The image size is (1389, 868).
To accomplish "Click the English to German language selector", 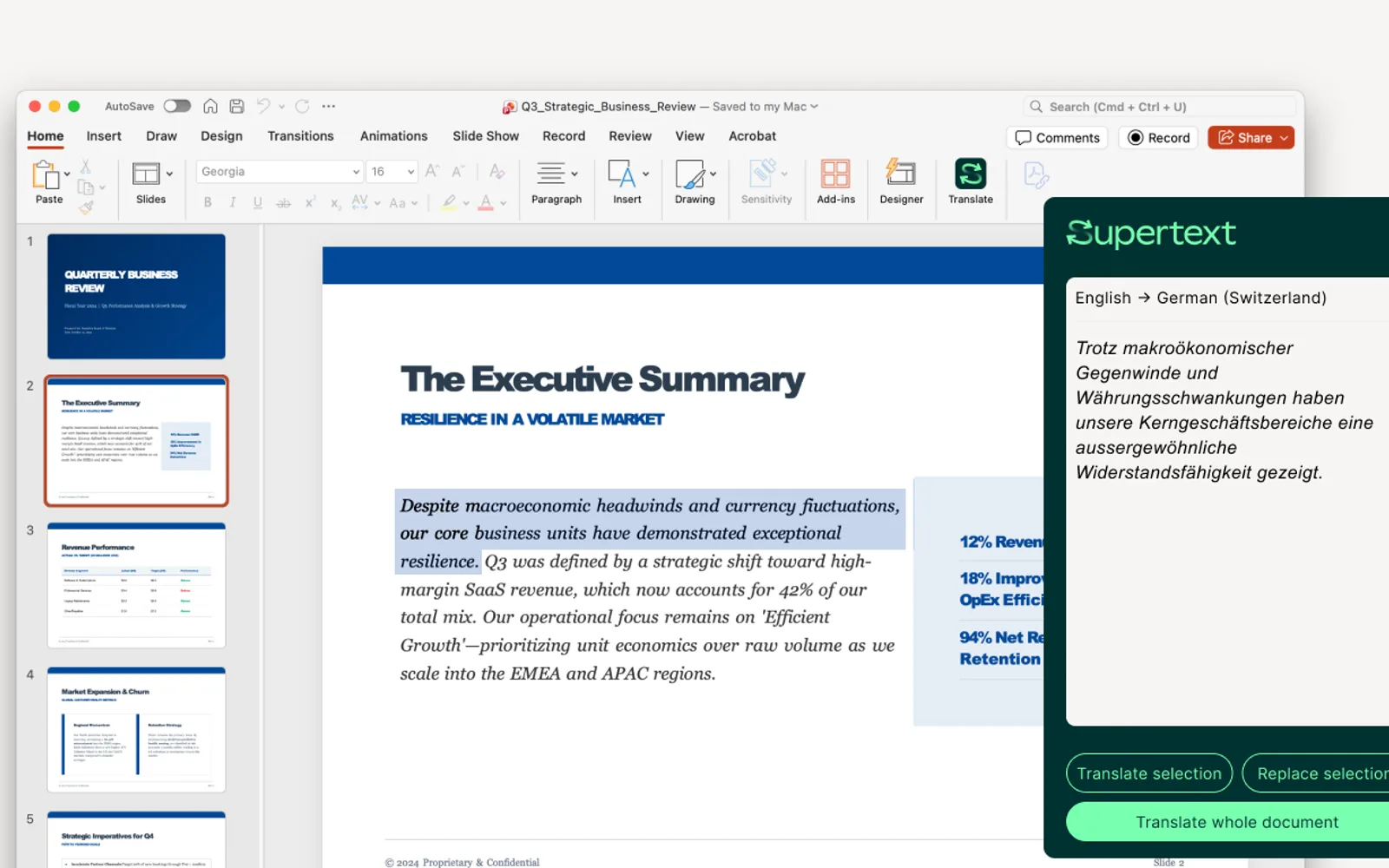I will [1201, 298].
